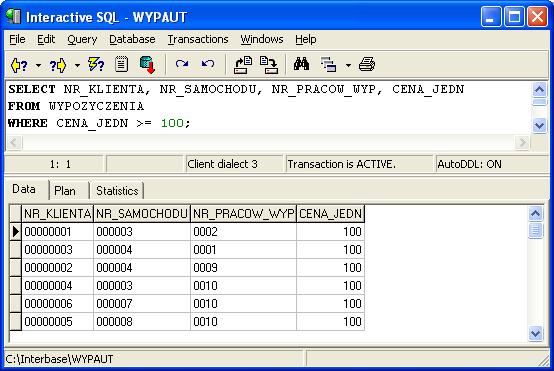Open the File menu
554x371 pixels.
coord(17,39)
